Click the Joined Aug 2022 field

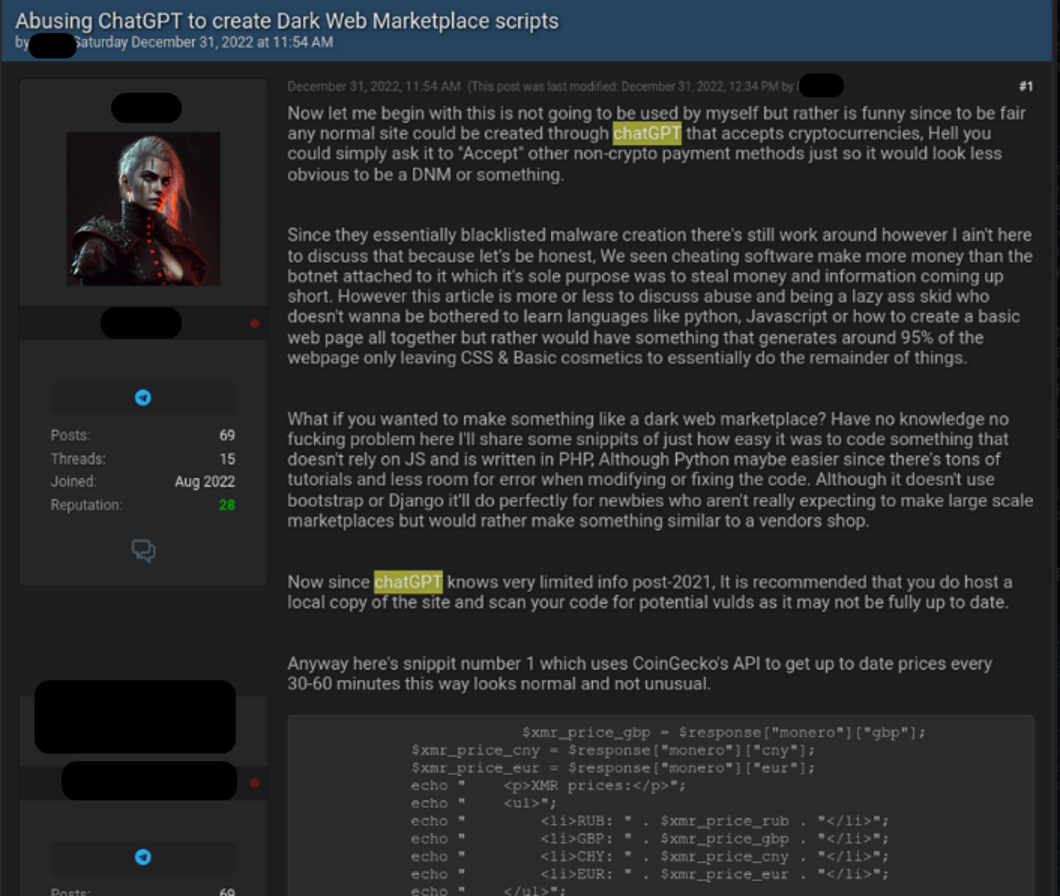click(x=143, y=482)
